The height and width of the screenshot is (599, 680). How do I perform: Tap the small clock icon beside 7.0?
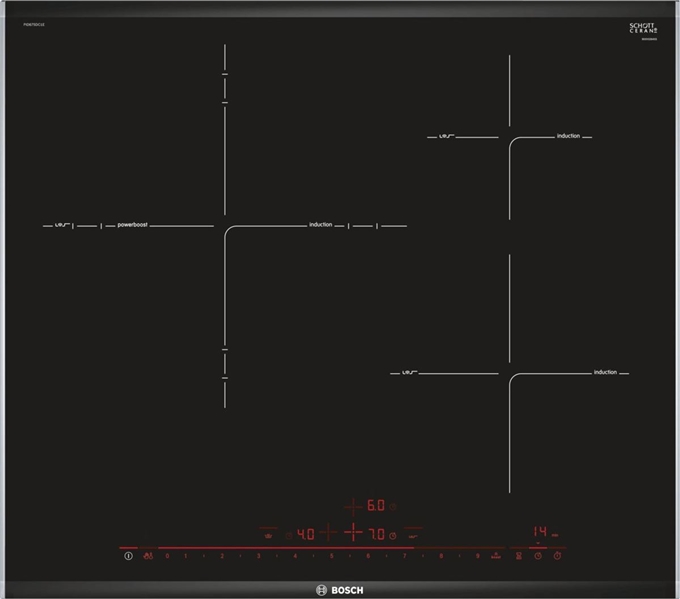pos(392,536)
